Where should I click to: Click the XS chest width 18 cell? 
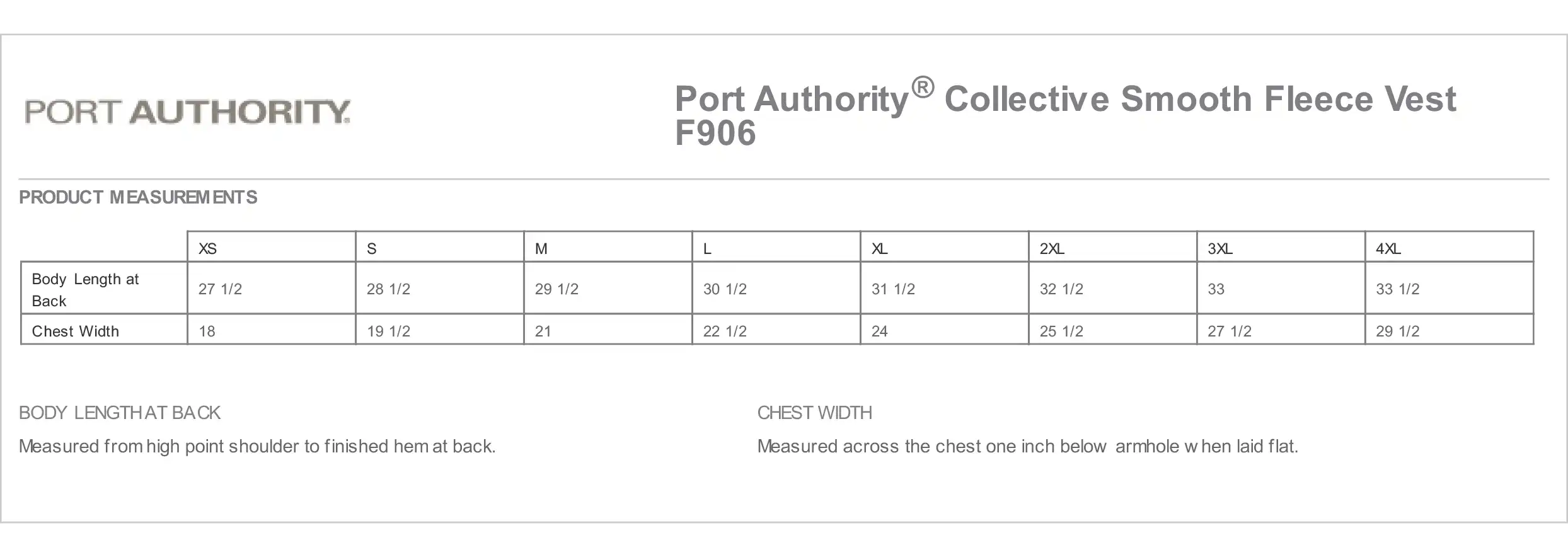[x=272, y=330]
